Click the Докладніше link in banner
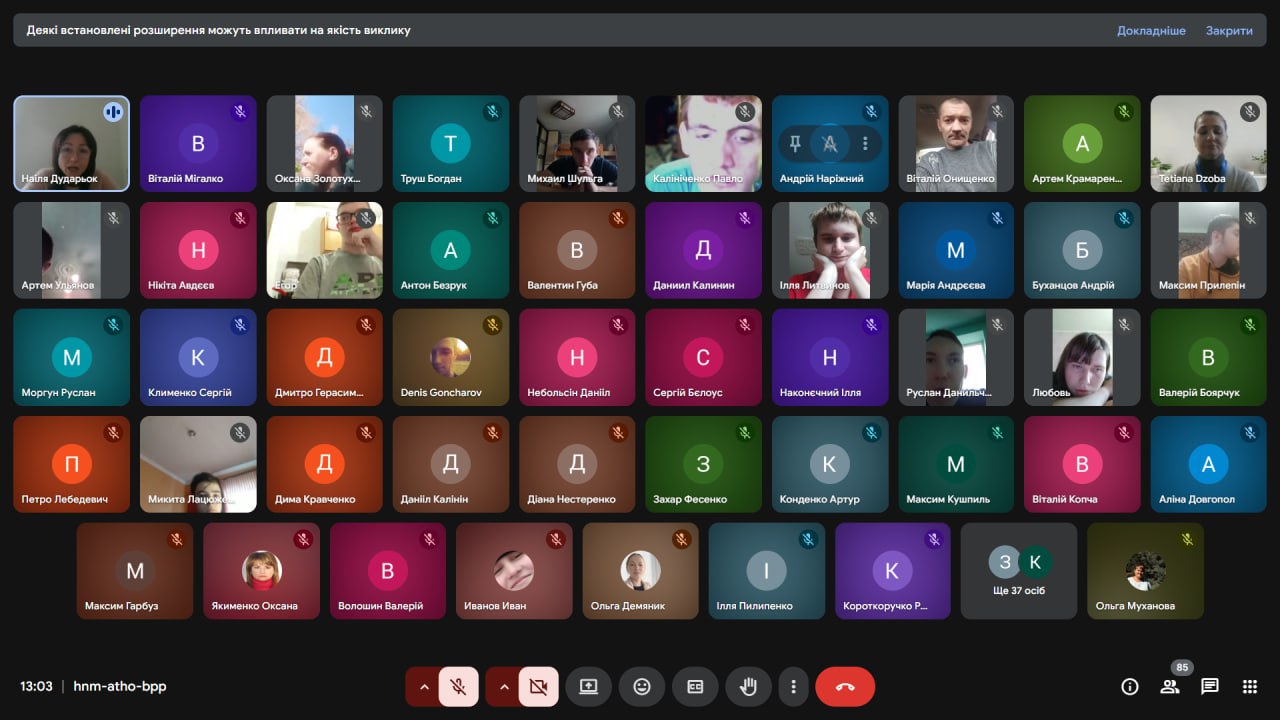The width and height of the screenshot is (1280, 720). [x=1151, y=31]
